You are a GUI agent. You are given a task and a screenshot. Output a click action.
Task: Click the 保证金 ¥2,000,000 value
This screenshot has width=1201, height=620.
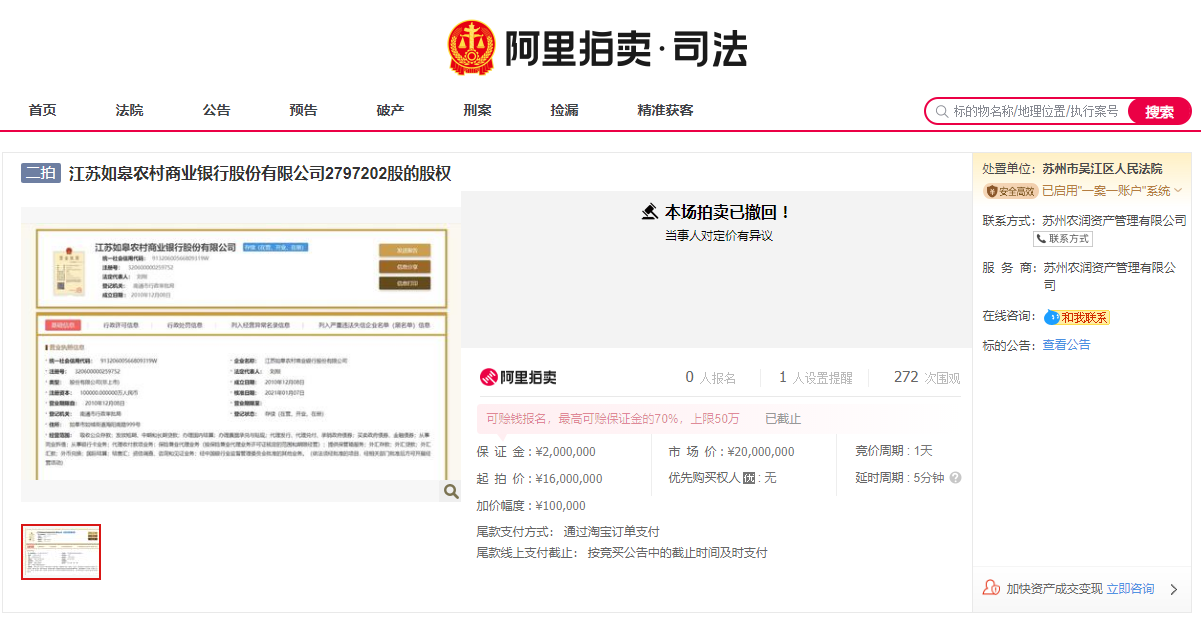(565, 451)
